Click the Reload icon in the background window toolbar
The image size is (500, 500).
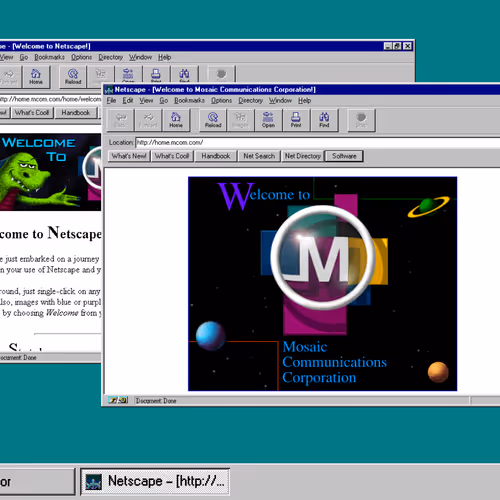pyautogui.click(x=73, y=77)
